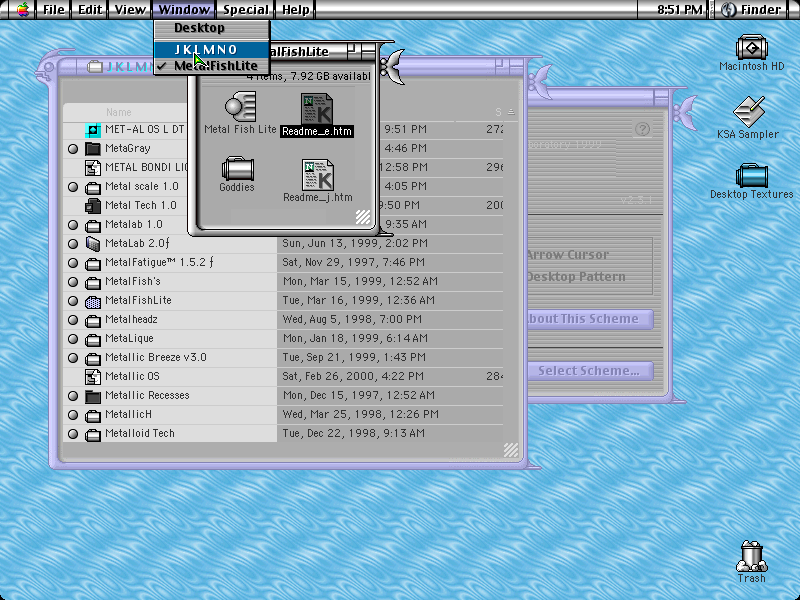Expand the MetaGray folder

(73, 149)
